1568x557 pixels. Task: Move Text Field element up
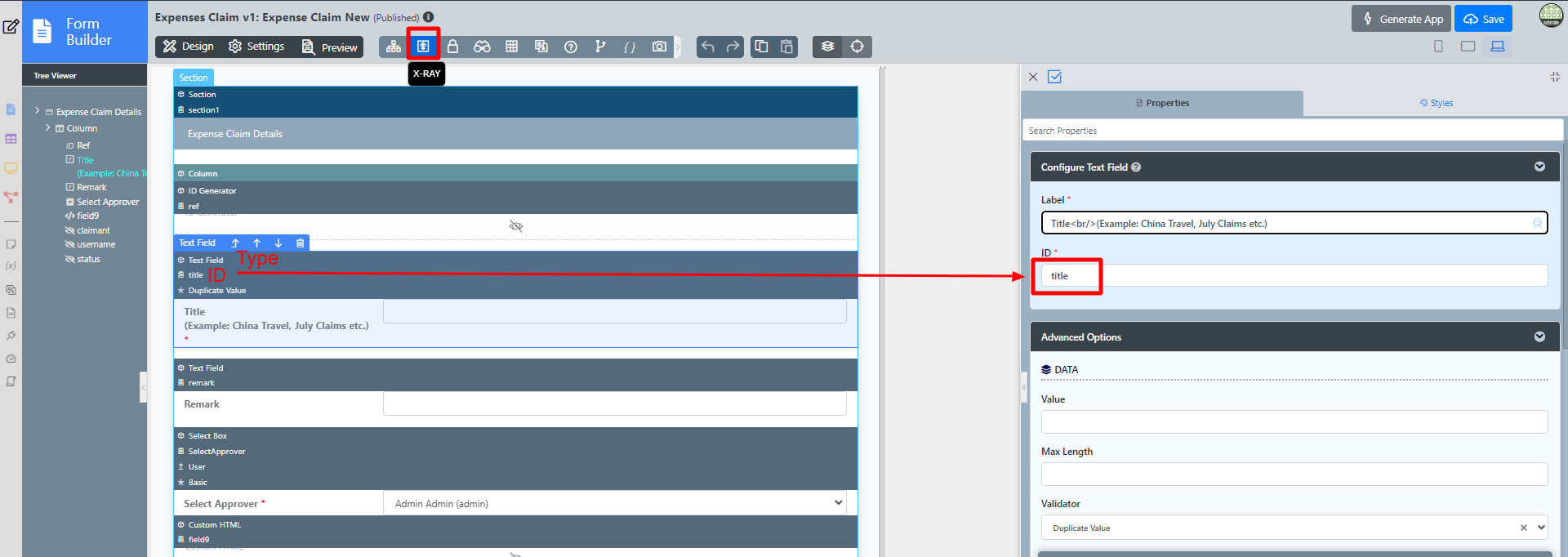[x=256, y=243]
